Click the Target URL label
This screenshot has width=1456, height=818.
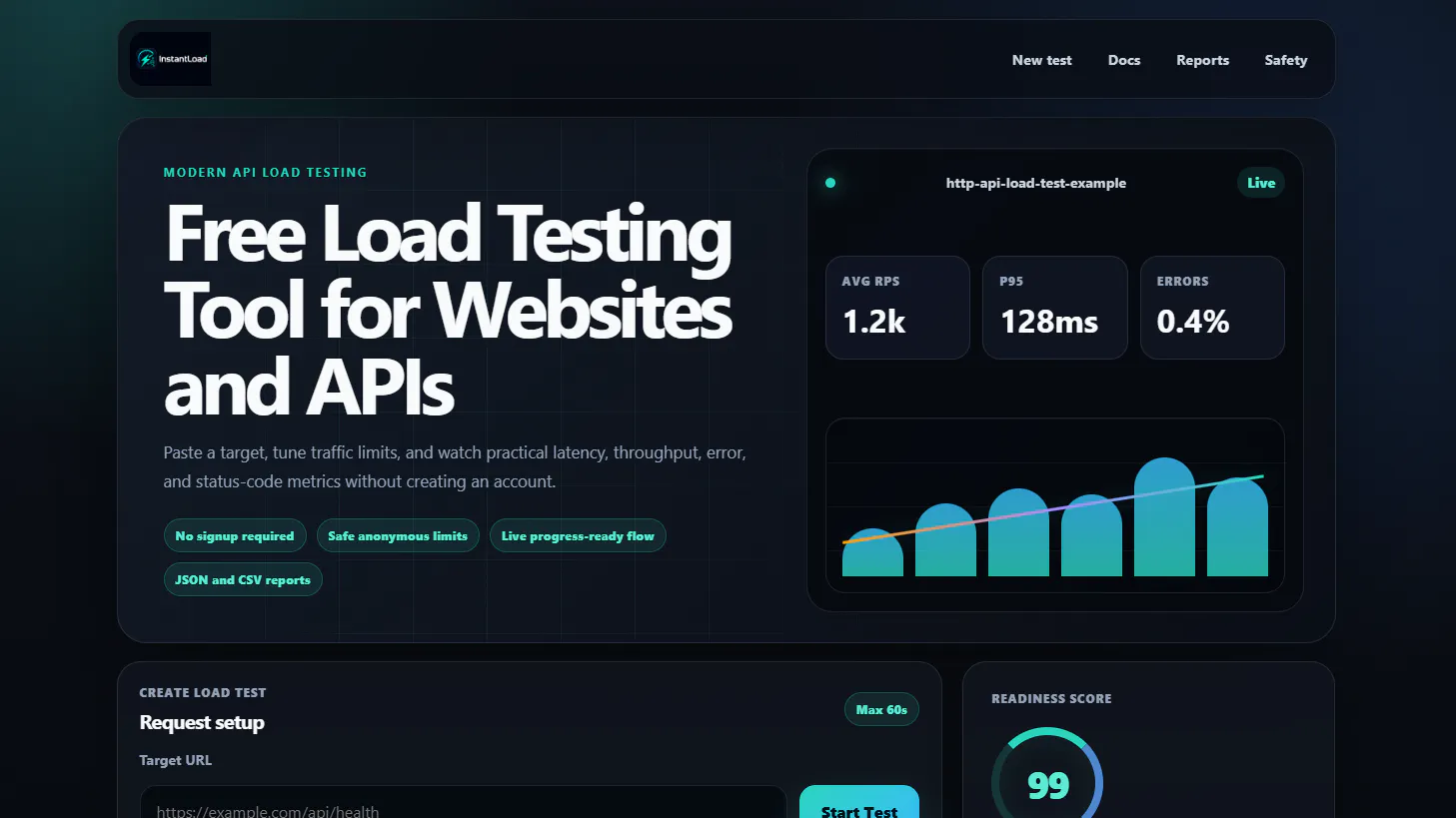coord(176,760)
